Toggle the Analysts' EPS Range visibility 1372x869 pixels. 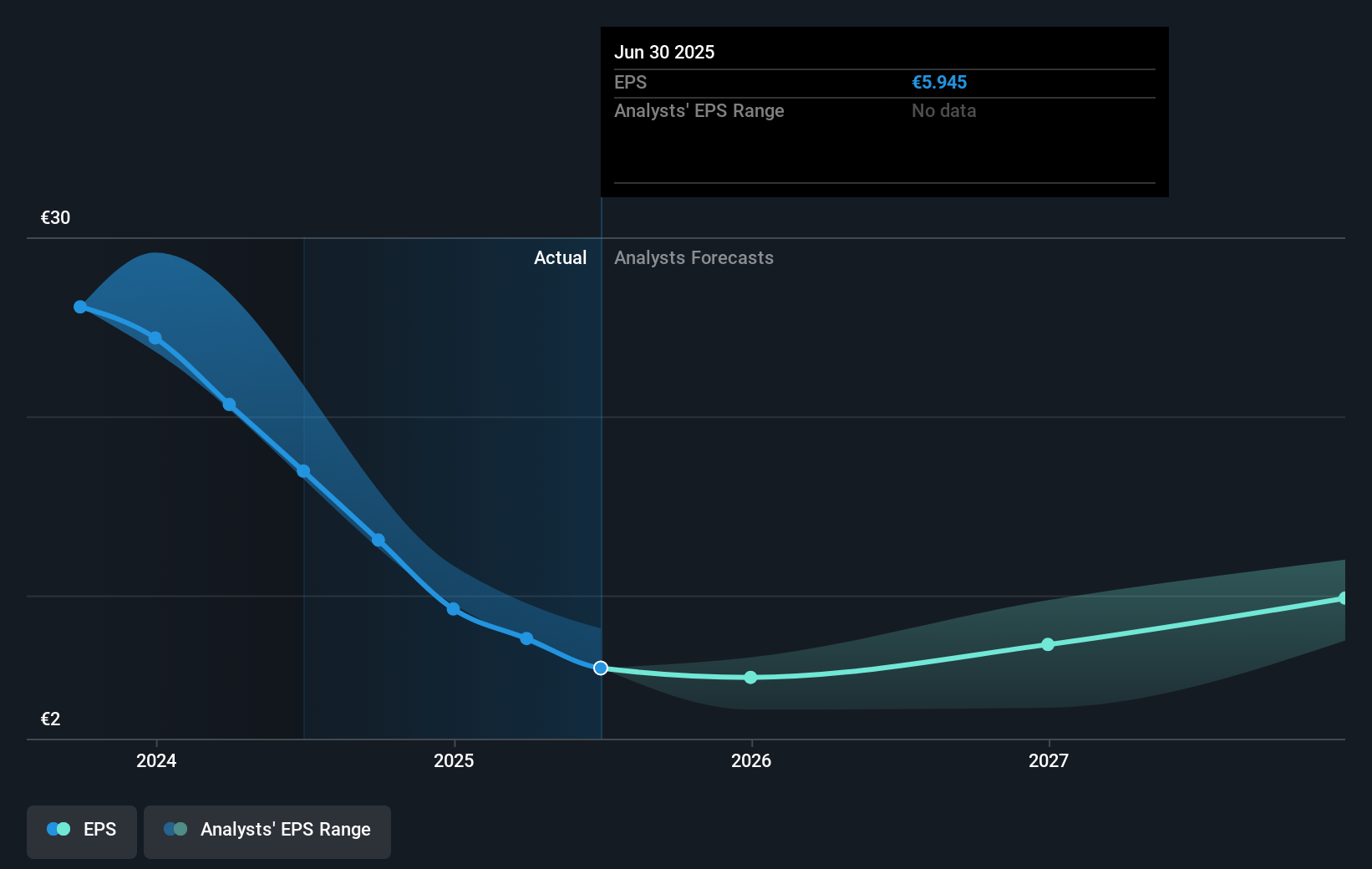pyautogui.click(x=267, y=831)
